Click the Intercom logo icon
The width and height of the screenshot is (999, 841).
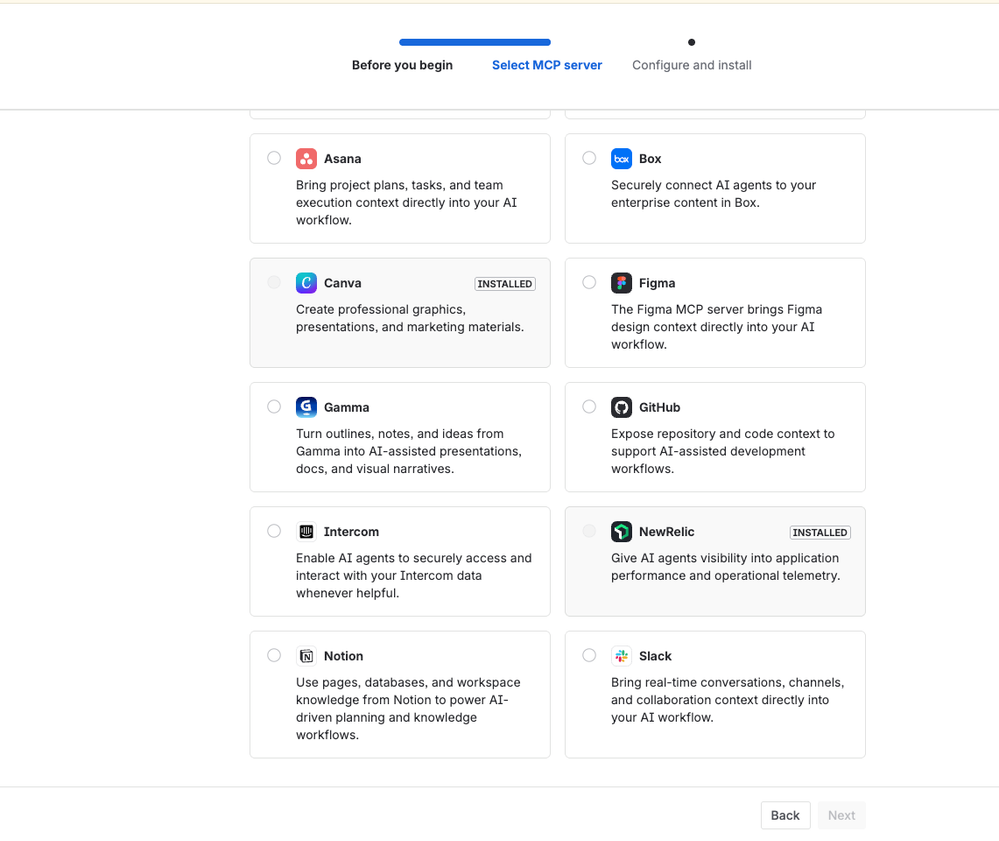click(x=306, y=531)
